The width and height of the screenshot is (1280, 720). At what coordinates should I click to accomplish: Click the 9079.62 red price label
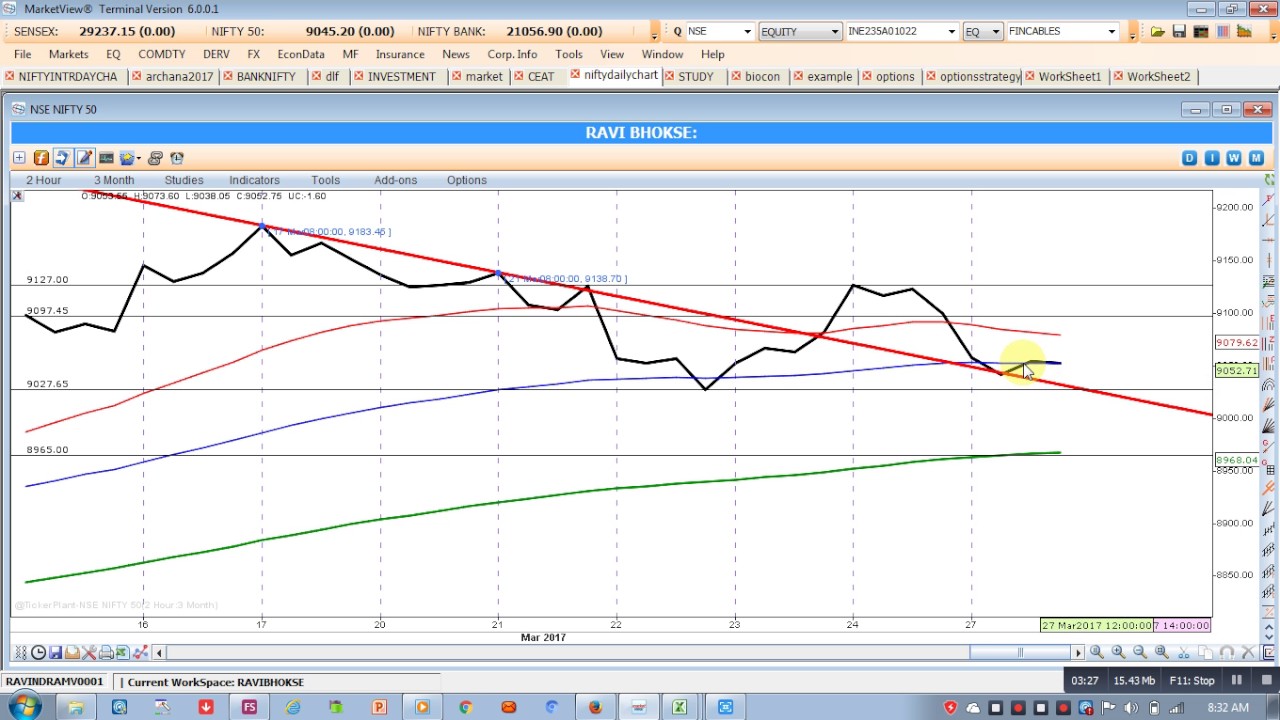click(1236, 343)
